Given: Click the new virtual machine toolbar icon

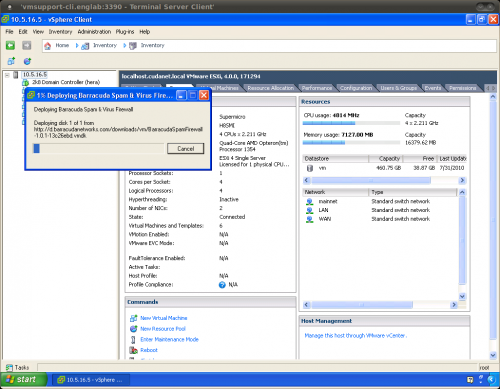Looking at the screenshot, I should click(11, 61).
